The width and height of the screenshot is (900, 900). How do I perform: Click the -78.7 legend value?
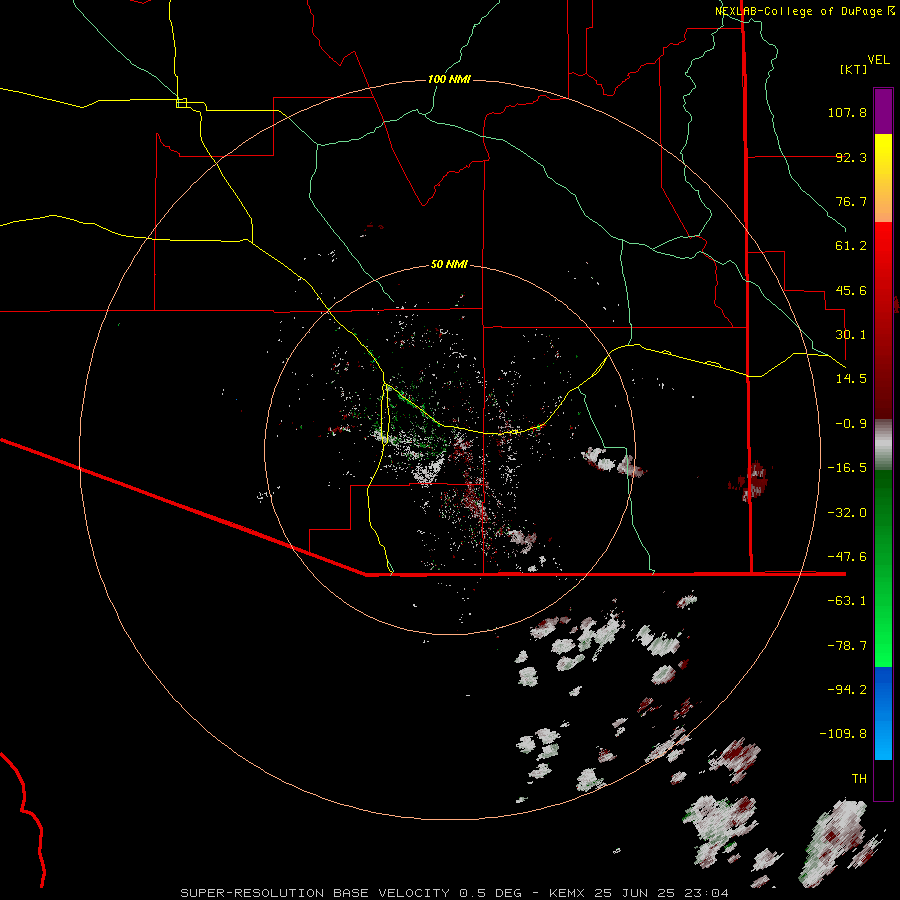pos(847,646)
